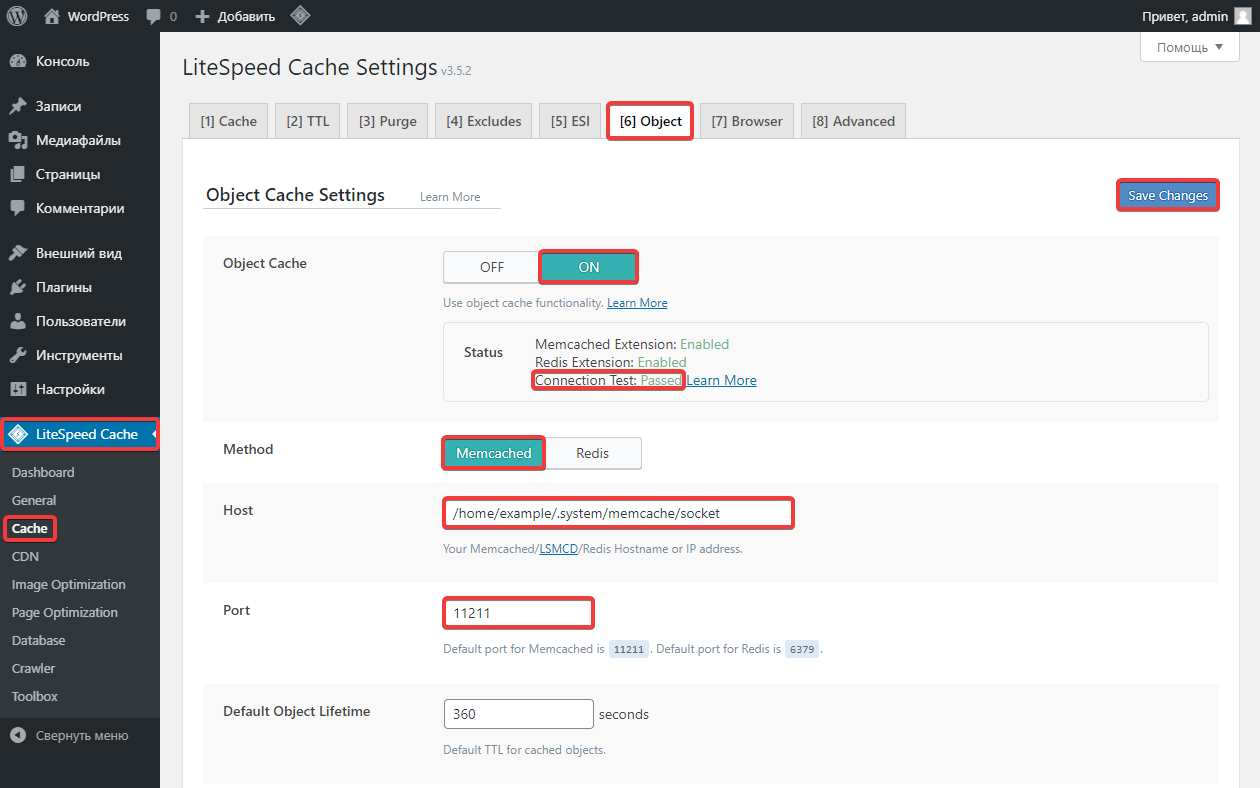Open the CDN submenu item
Viewport: 1260px width, 788px height.
(25, 556)
